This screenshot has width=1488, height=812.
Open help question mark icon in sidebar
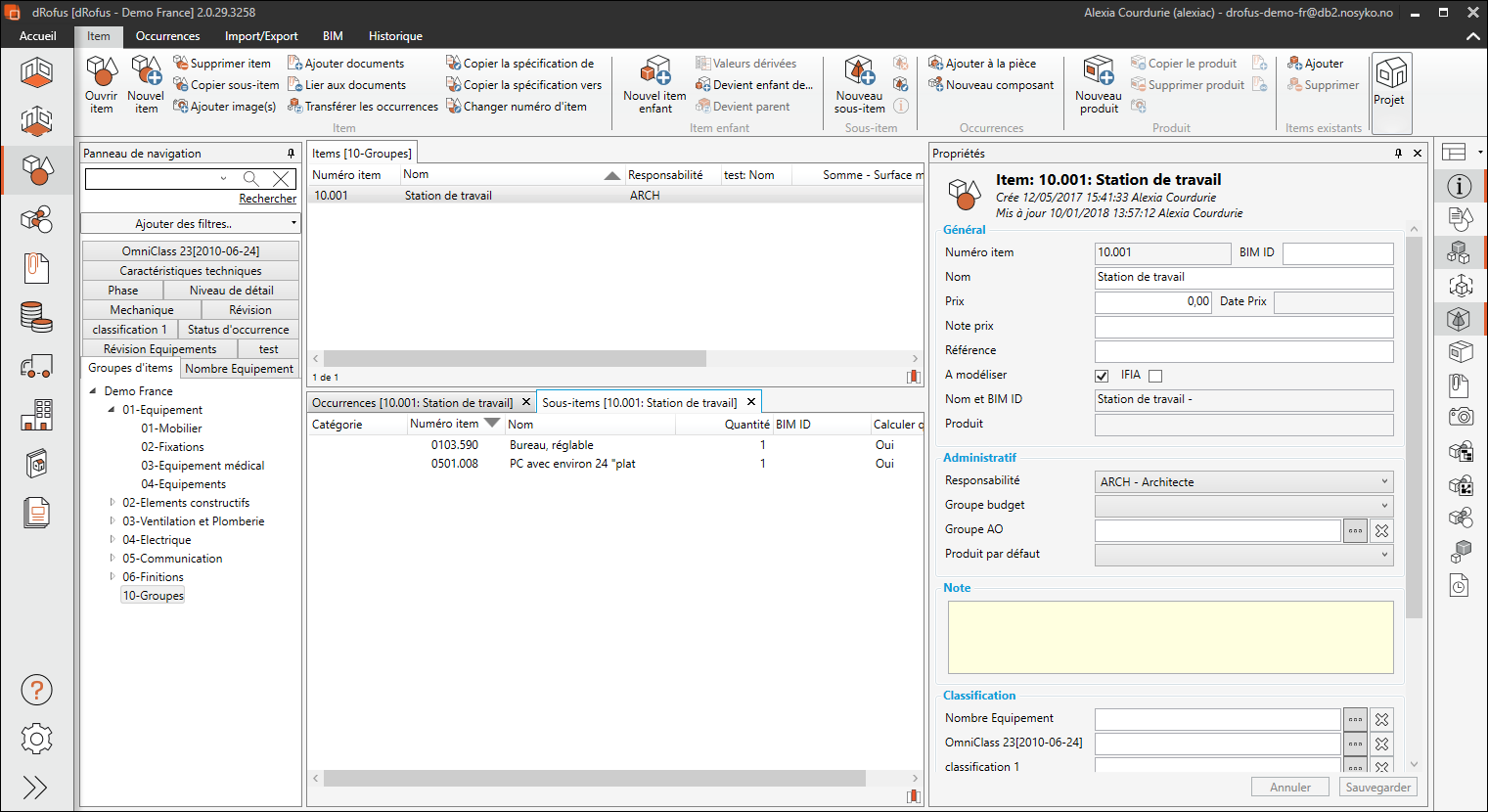click(x=36, y=691)
